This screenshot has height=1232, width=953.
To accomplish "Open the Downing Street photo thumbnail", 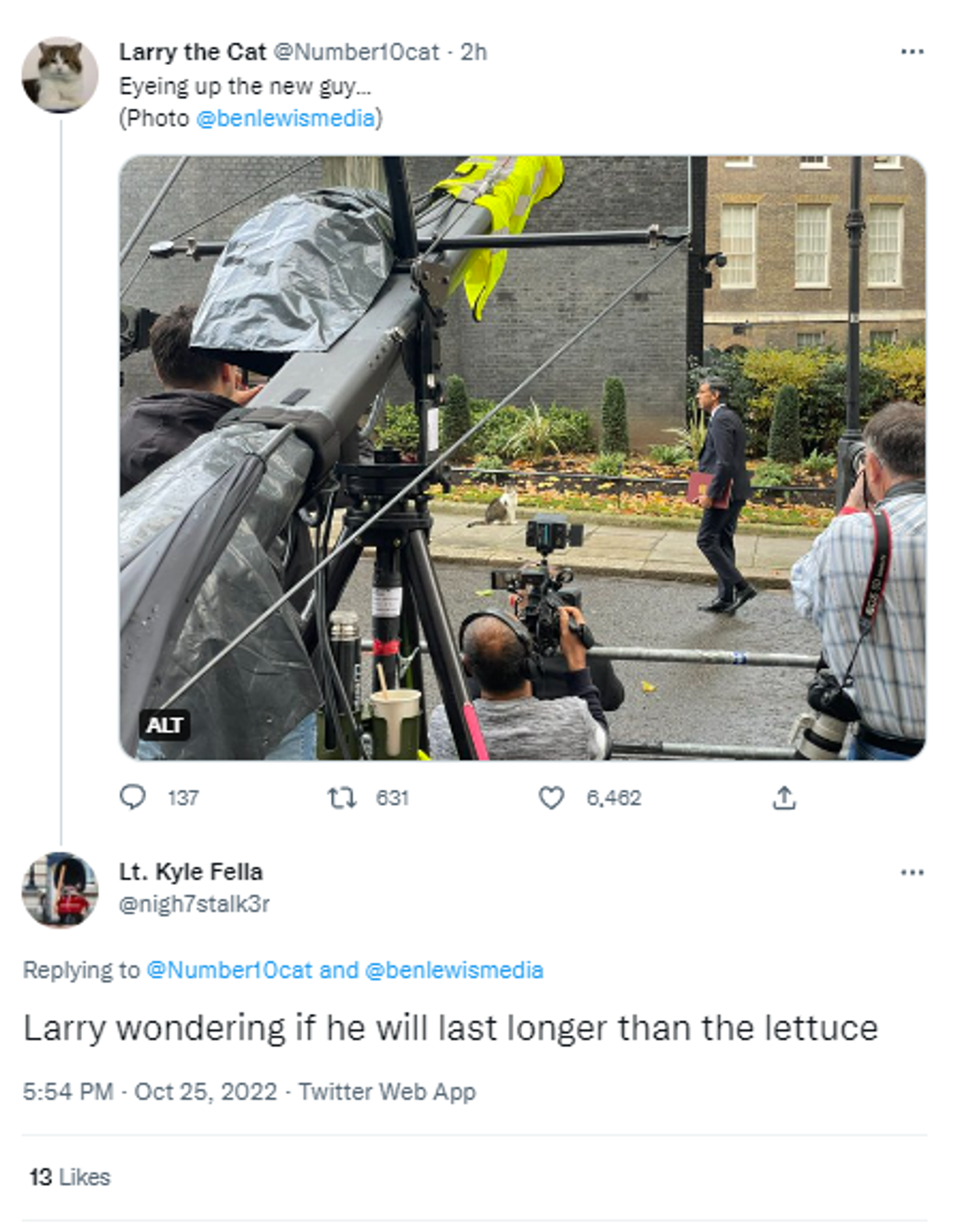I will coord(523,458).
